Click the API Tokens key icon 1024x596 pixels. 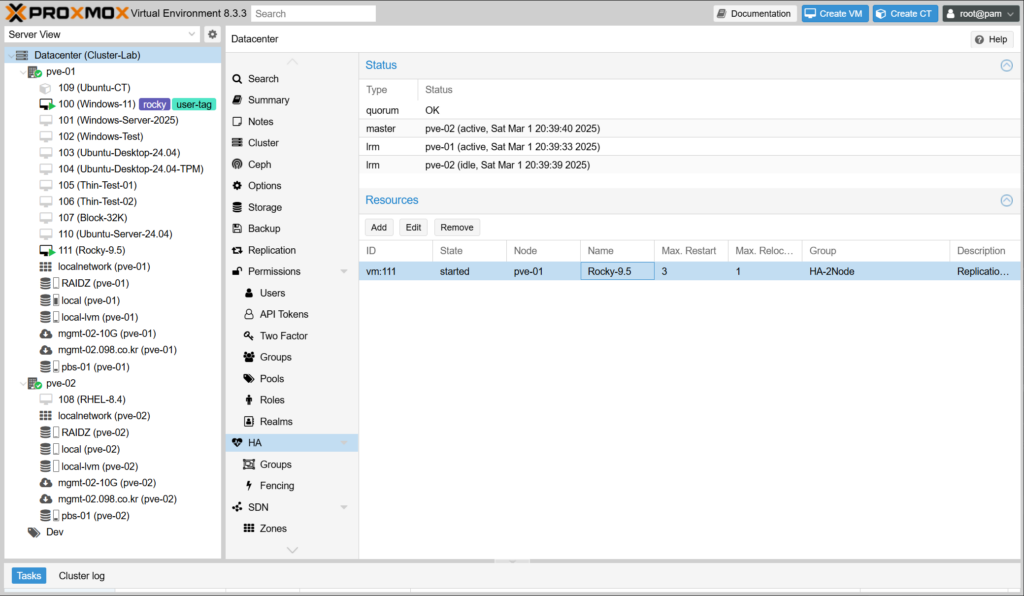[x=249, y=314]
